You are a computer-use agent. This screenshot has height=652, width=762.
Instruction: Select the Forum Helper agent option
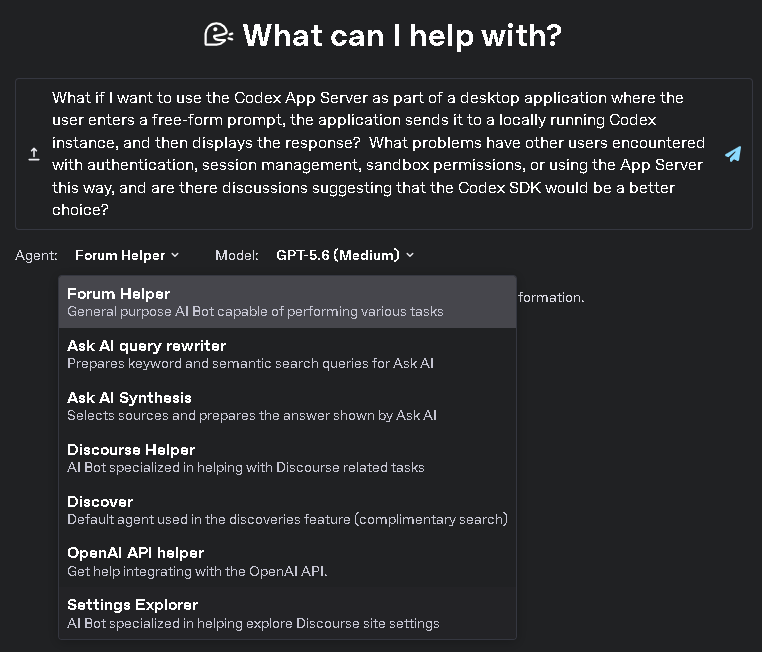[x=287, y=302]
